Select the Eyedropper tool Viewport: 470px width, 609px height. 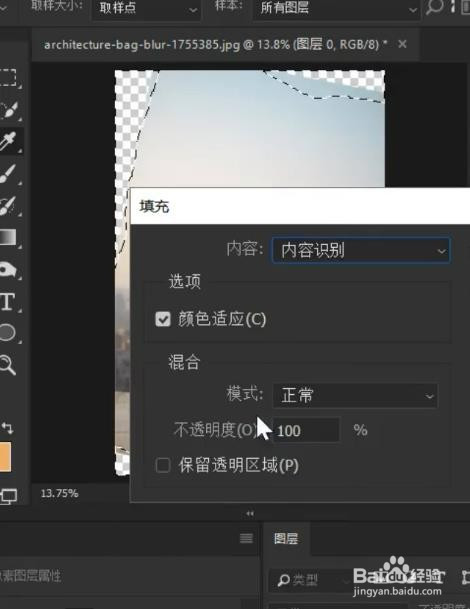[8, 142]
